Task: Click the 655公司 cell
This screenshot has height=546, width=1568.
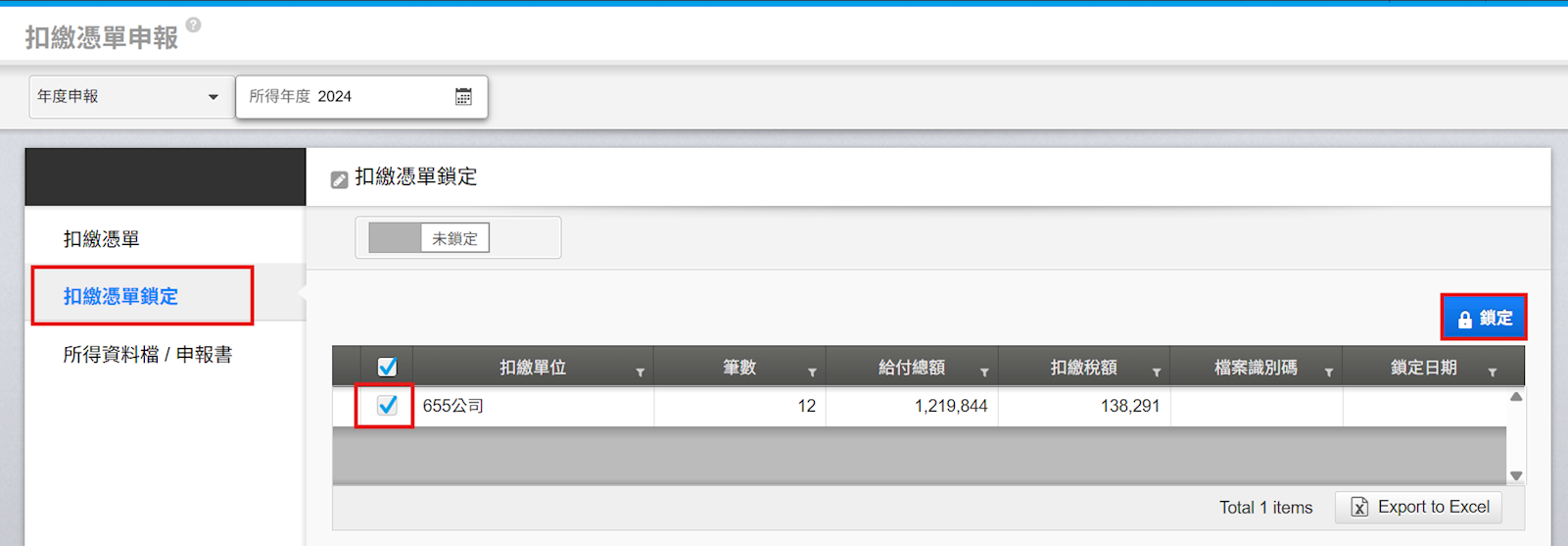Action: pos(534,406)
